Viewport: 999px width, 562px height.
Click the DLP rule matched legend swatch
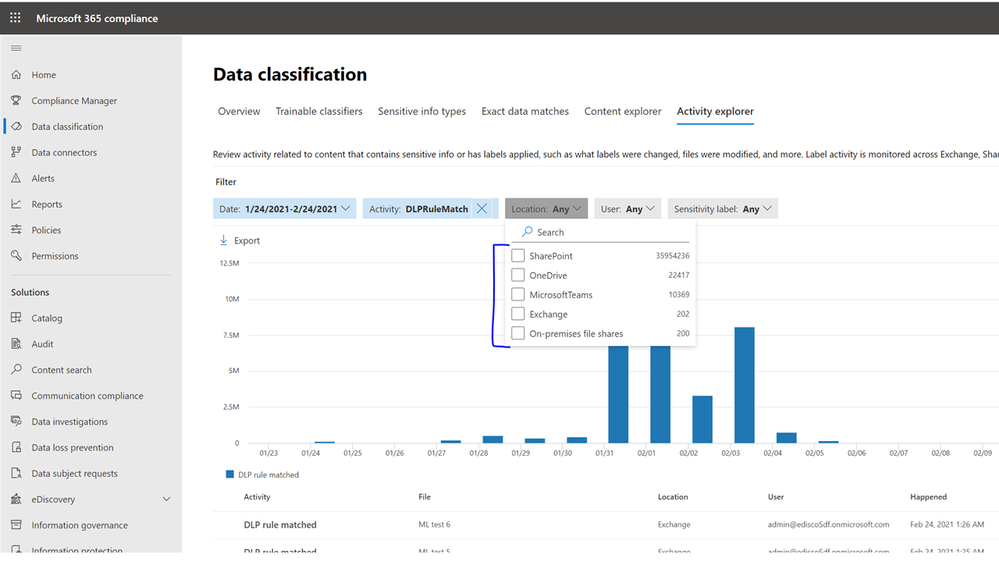(229, 474)
